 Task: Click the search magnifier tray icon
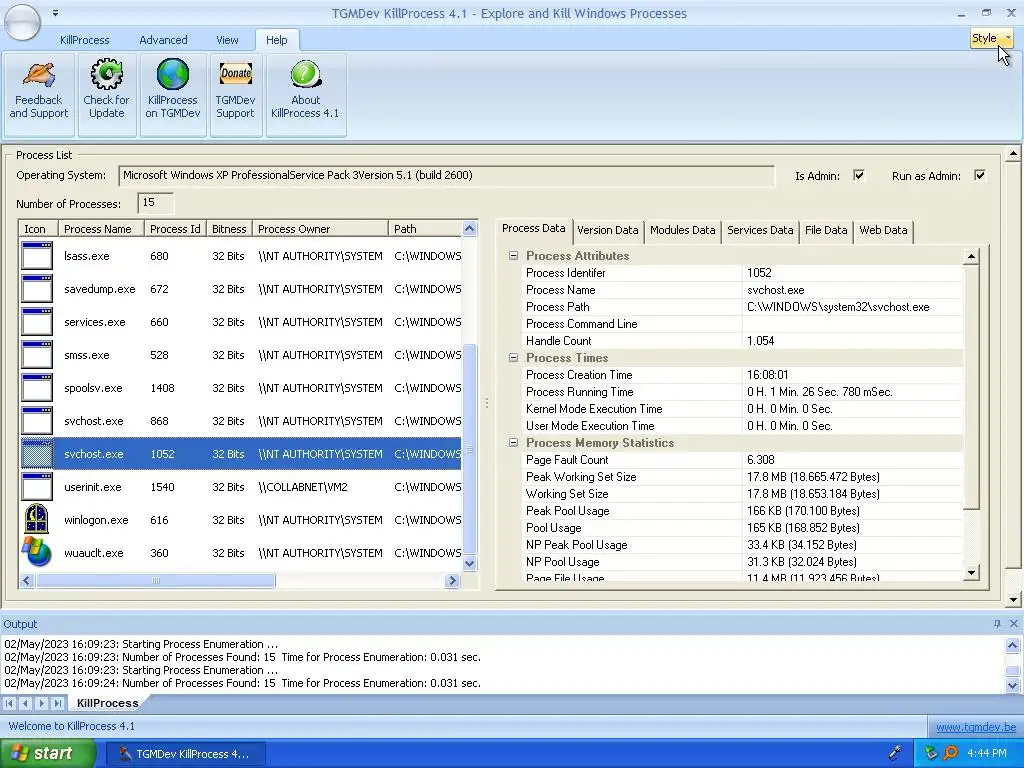950,753
